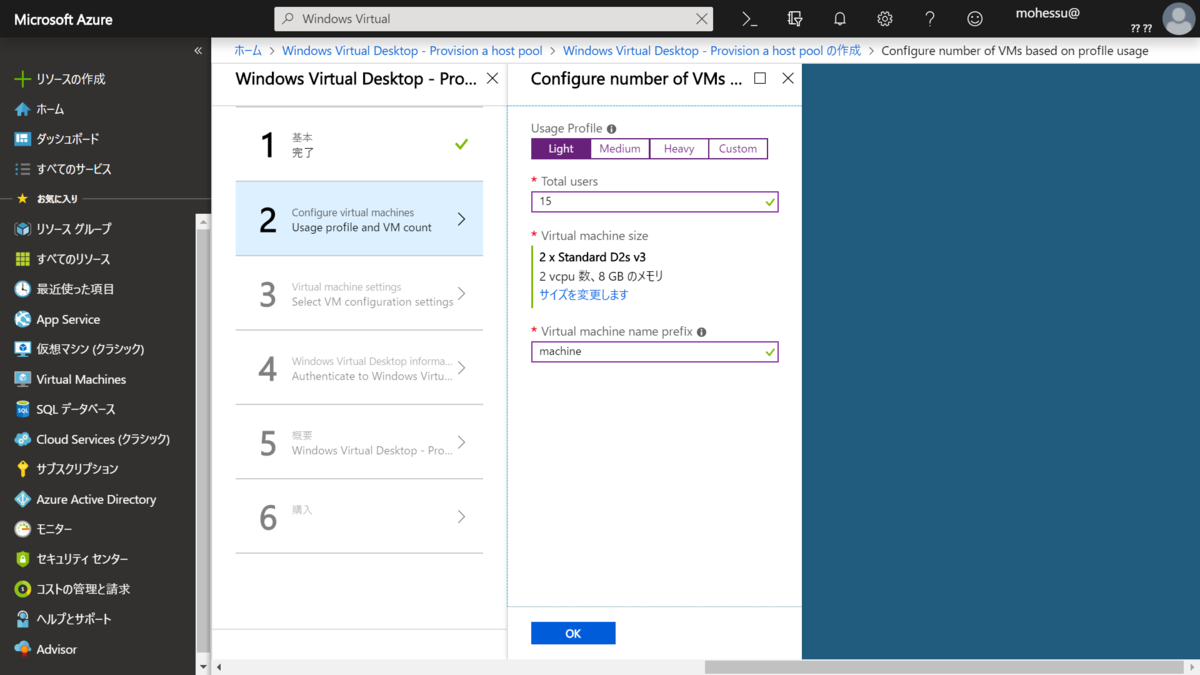Select the Medium usage profile

coord(620,149)
